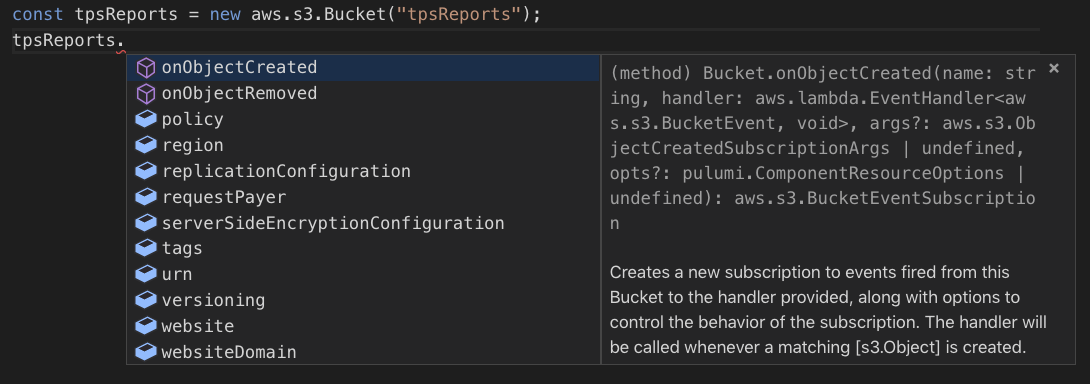Click the const keyword on first line

pyautogui.click(x=38, y=15)
